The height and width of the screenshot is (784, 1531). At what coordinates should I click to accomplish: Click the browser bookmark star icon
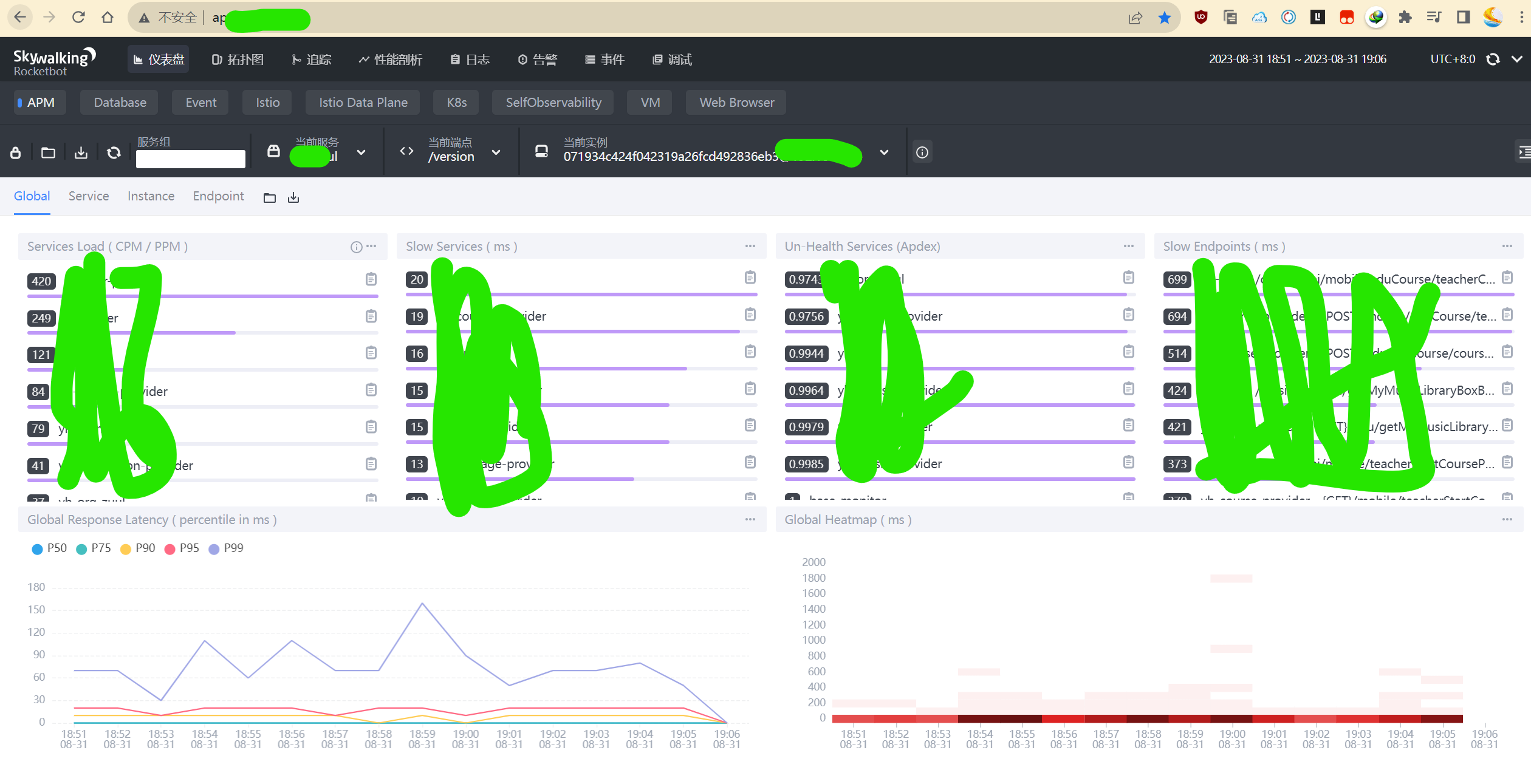click(x=1165, y=18)
